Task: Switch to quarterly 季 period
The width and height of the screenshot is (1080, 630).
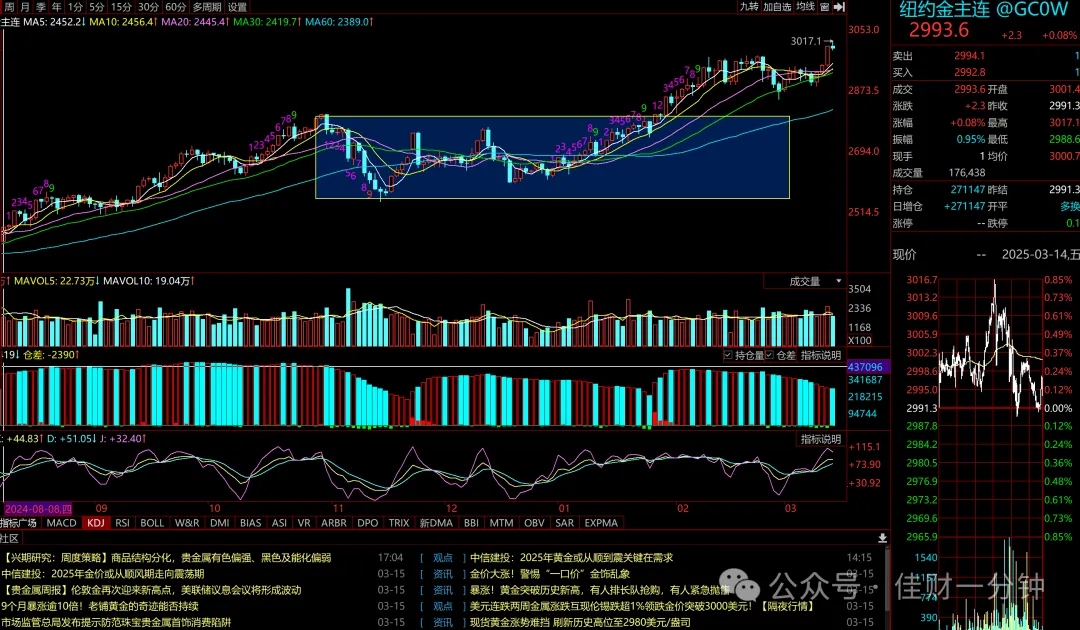Action: coord(41,7)
